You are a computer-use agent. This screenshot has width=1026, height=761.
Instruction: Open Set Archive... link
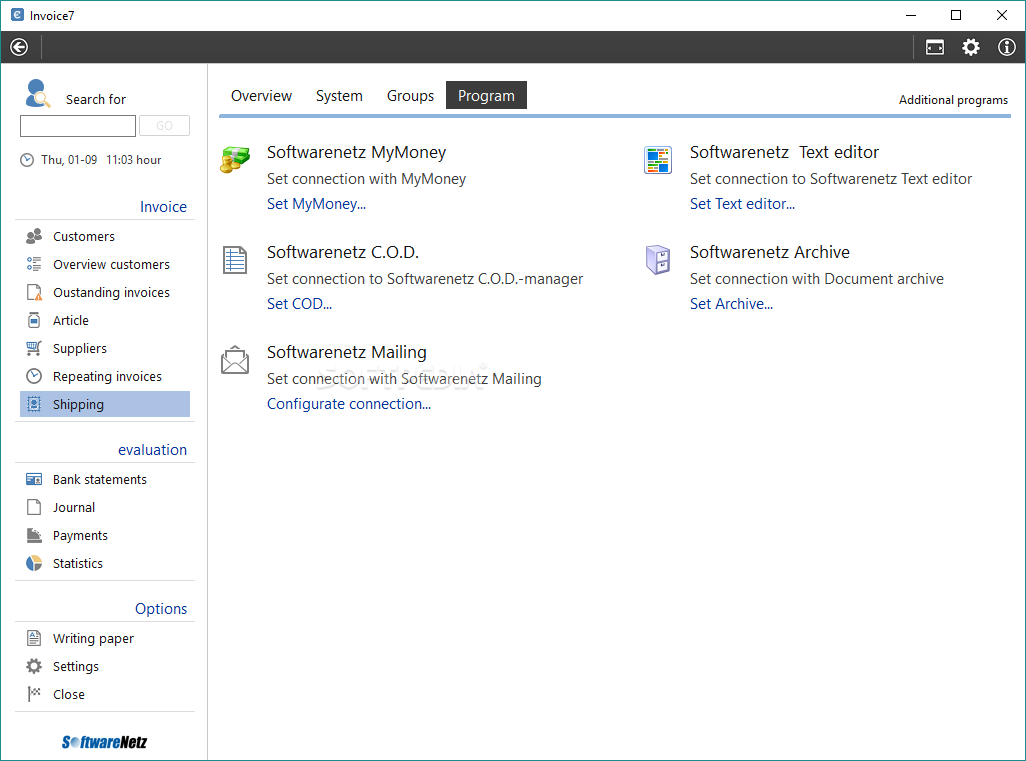pos(731,304)
